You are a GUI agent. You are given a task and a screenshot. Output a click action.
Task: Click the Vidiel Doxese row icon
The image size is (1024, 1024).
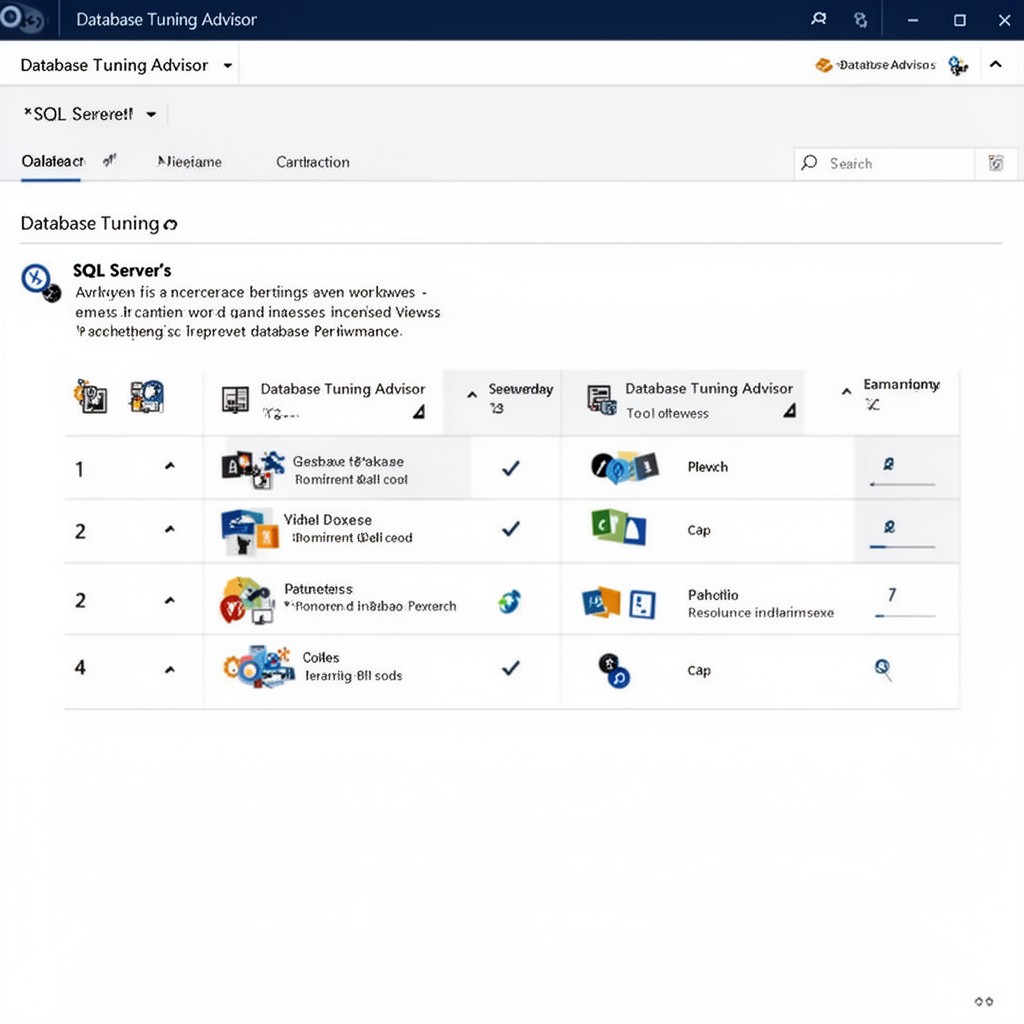click(249, 531)
